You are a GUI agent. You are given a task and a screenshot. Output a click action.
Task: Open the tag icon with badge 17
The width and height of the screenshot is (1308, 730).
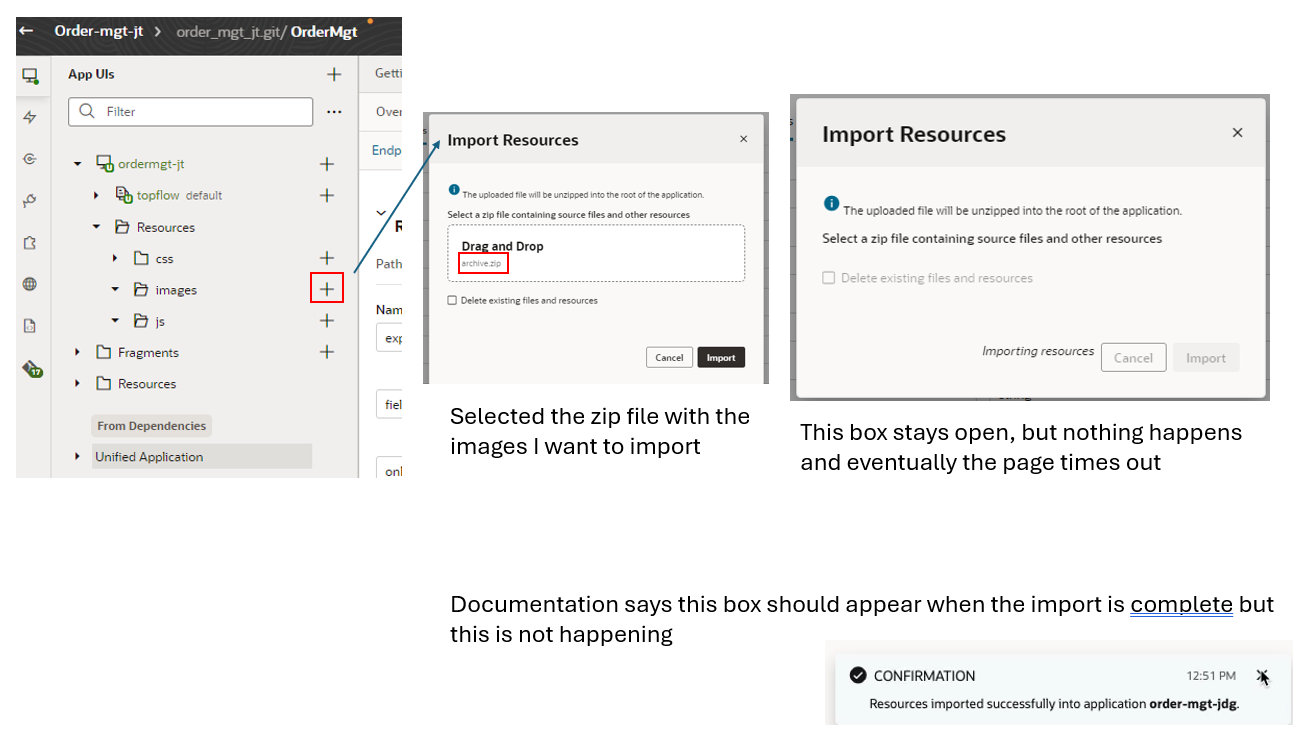[32, 369]
